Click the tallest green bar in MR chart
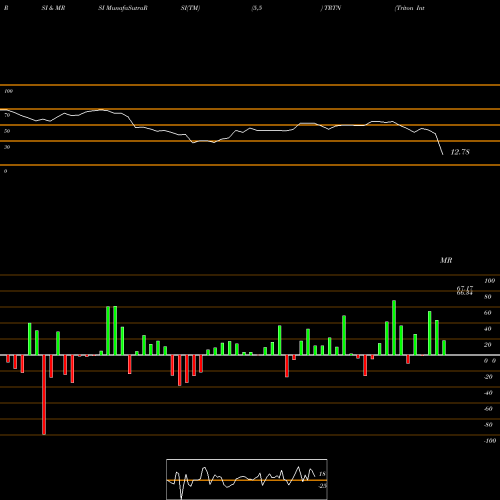The width and height of the screenshot is (500, 500). tap(394, 328)
